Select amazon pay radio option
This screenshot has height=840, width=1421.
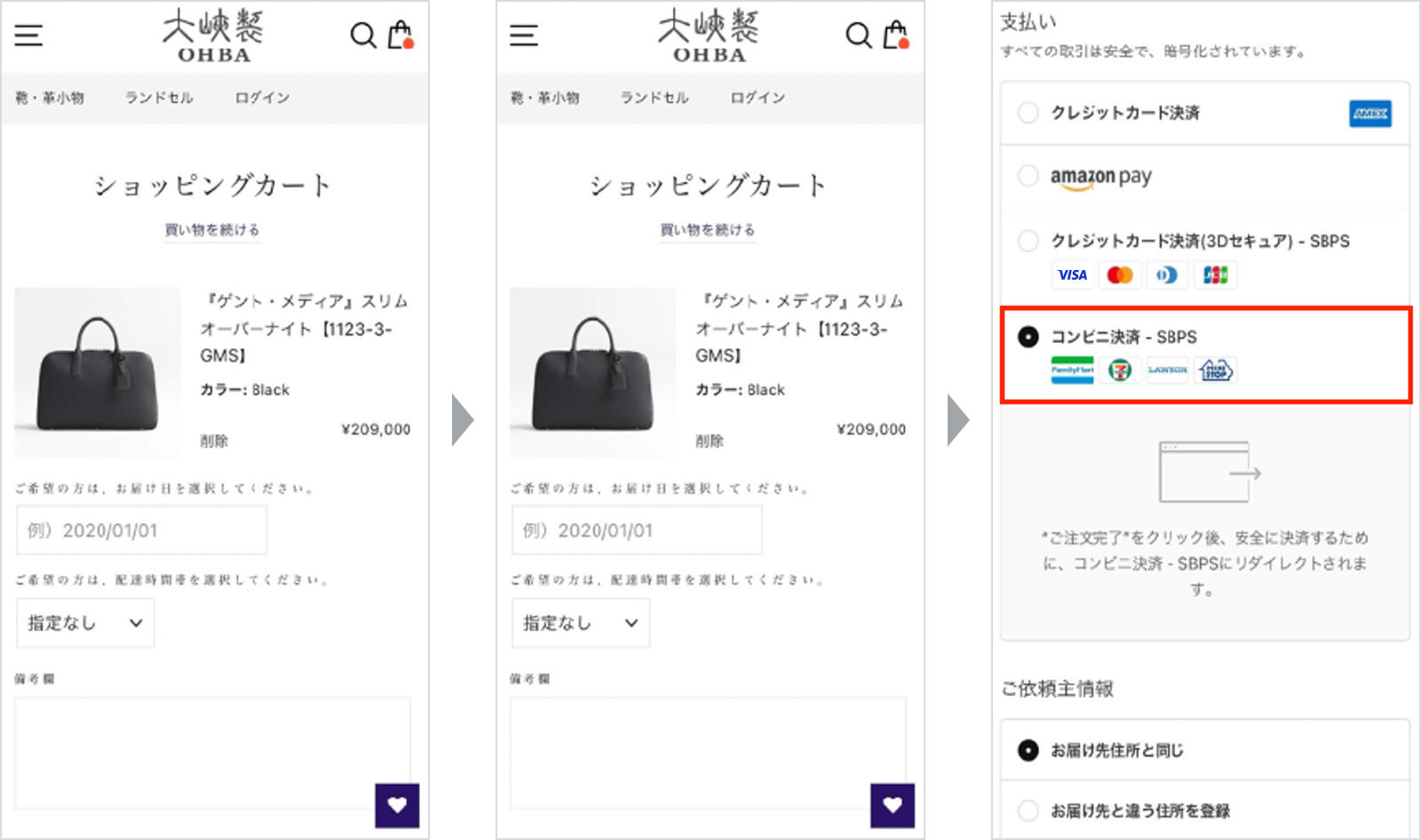point(1028,176)
